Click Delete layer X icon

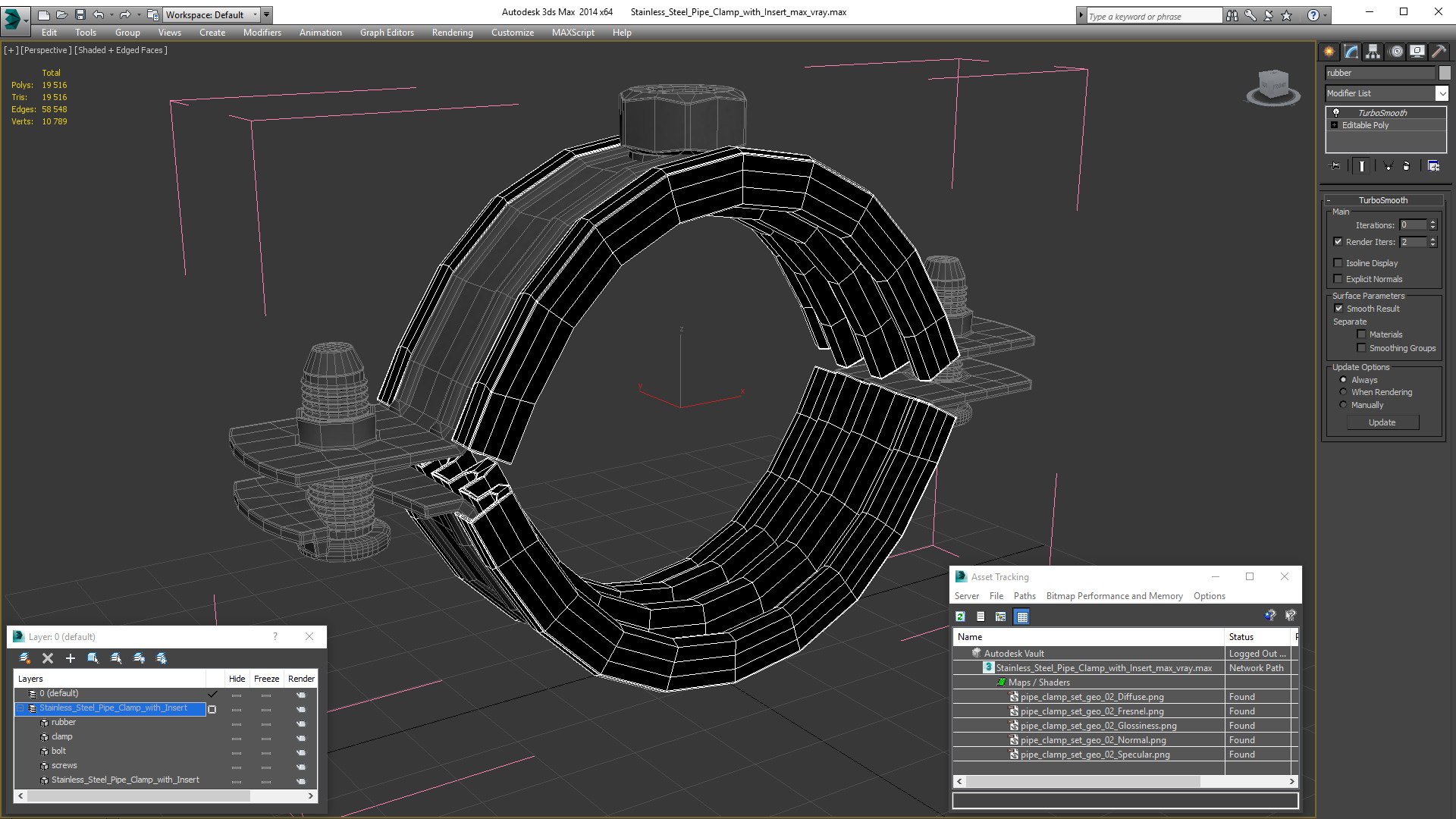click(x=48, y=658)
